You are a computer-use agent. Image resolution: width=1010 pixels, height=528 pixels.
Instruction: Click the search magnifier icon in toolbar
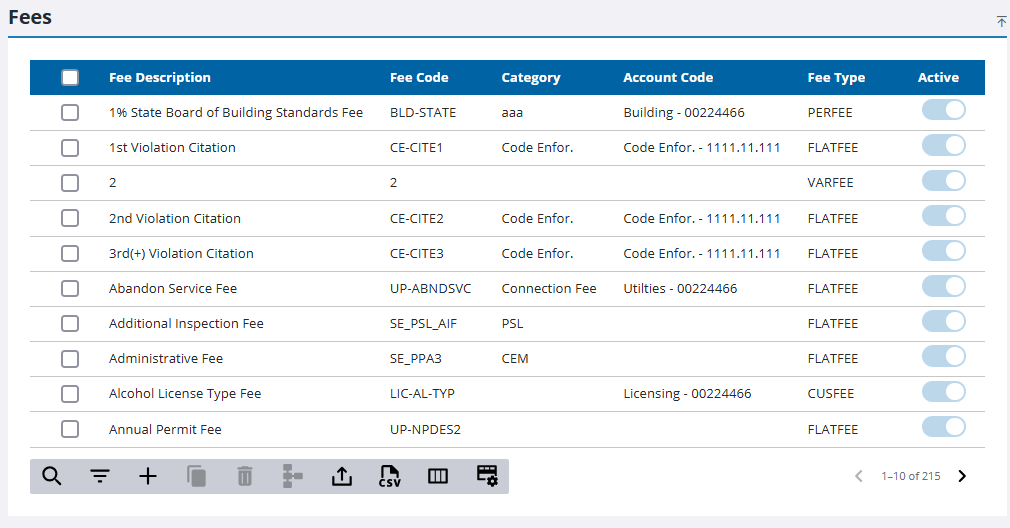tap(52, 477)
